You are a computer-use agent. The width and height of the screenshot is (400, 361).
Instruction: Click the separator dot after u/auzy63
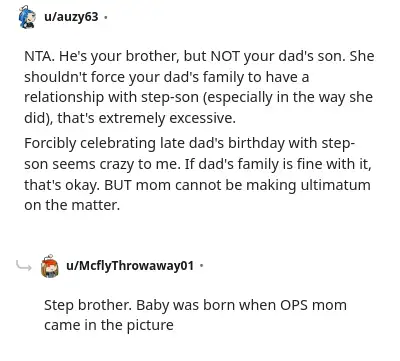(x=106, y=17)
